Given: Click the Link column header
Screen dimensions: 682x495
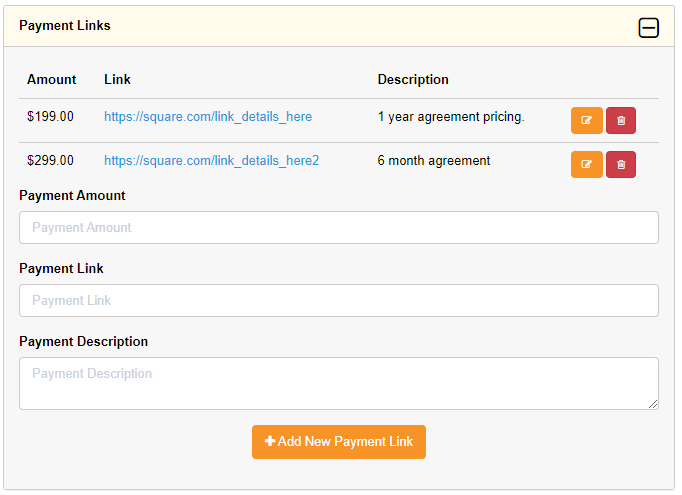Looking at the screenshot, I should tap(117, 80).
